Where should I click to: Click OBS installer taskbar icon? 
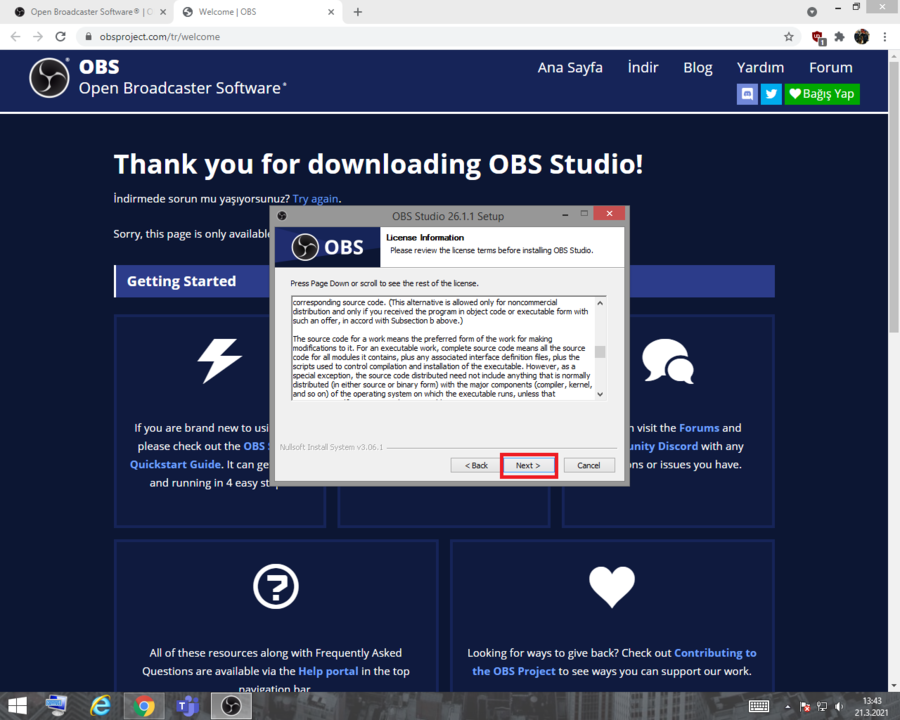231,706
